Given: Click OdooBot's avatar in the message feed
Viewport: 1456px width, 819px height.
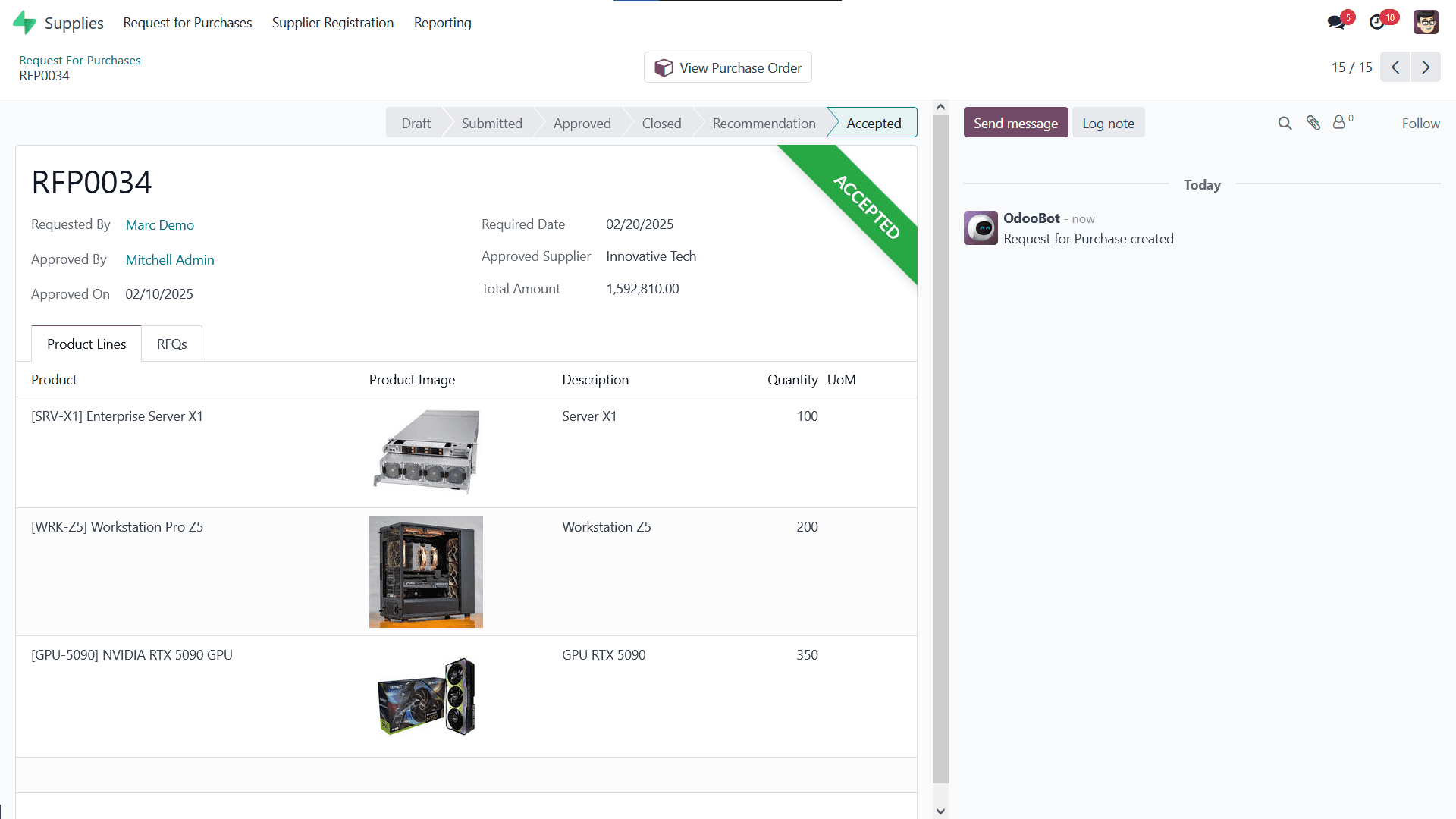Looking at the screenshot, I should tap(981, 227).
